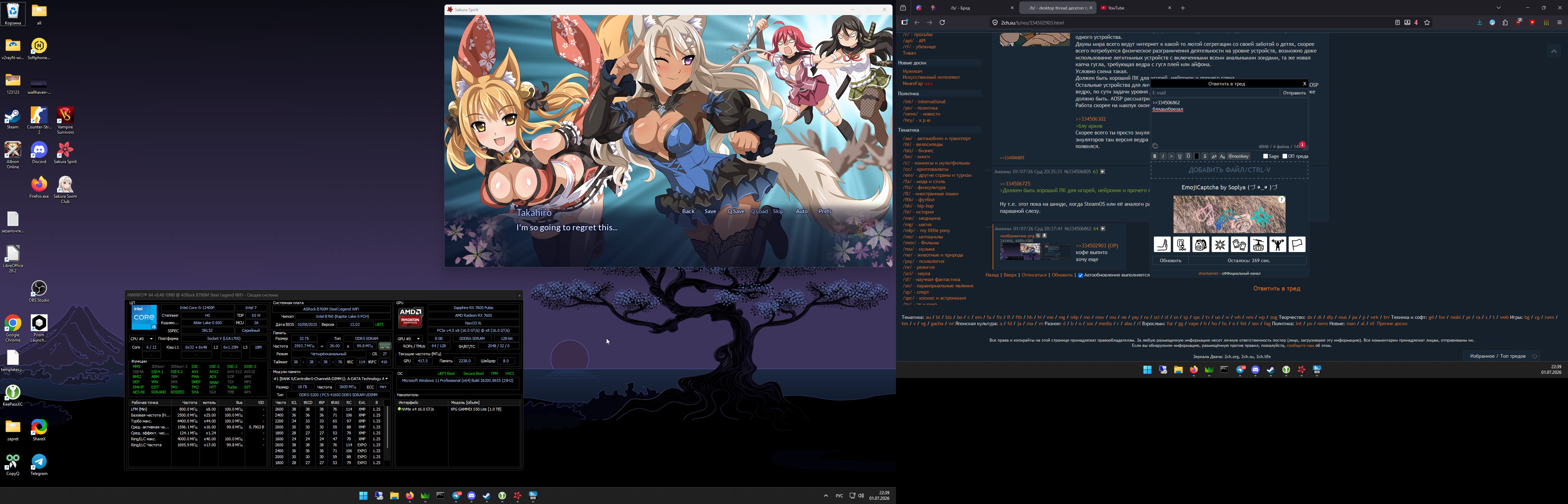Select the flag emoji in the captcha
The width and height of the screenshot is (1568, 504).
[1297, 245]
